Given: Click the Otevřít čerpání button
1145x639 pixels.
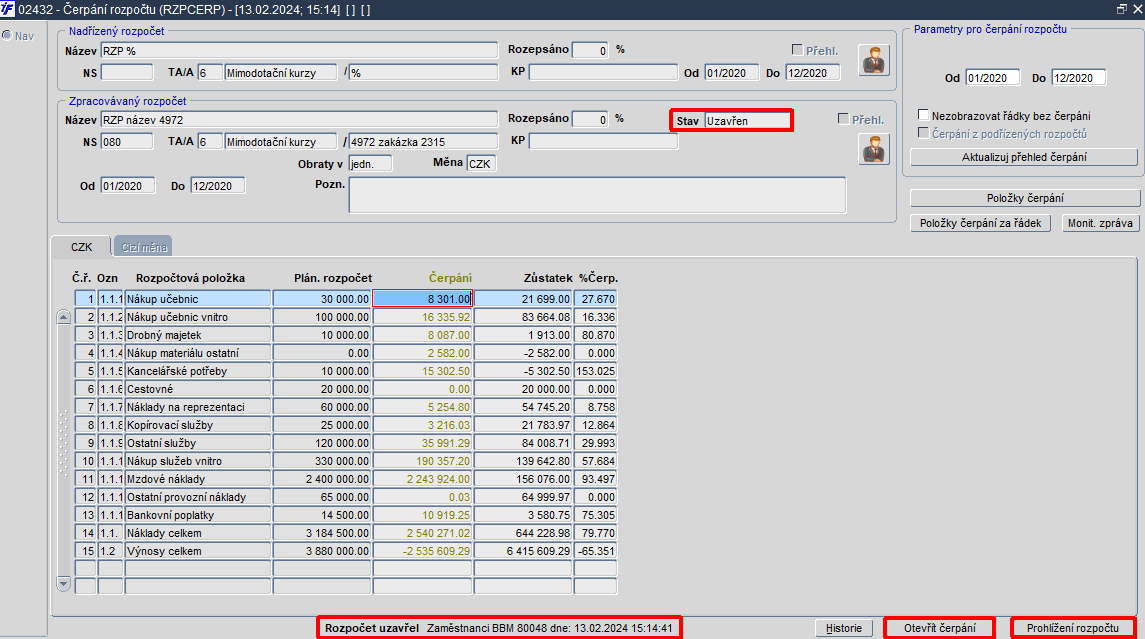Looking at the screenshot, I should pos(939,628).
